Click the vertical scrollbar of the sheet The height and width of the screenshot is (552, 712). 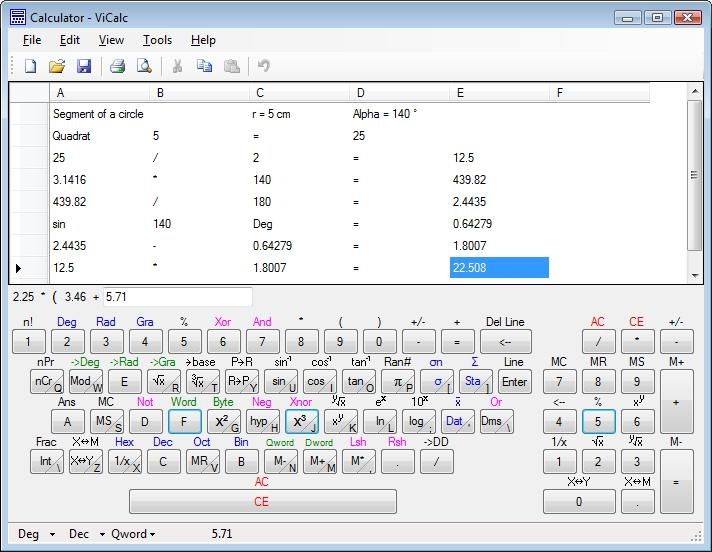[x=695, y=176]
